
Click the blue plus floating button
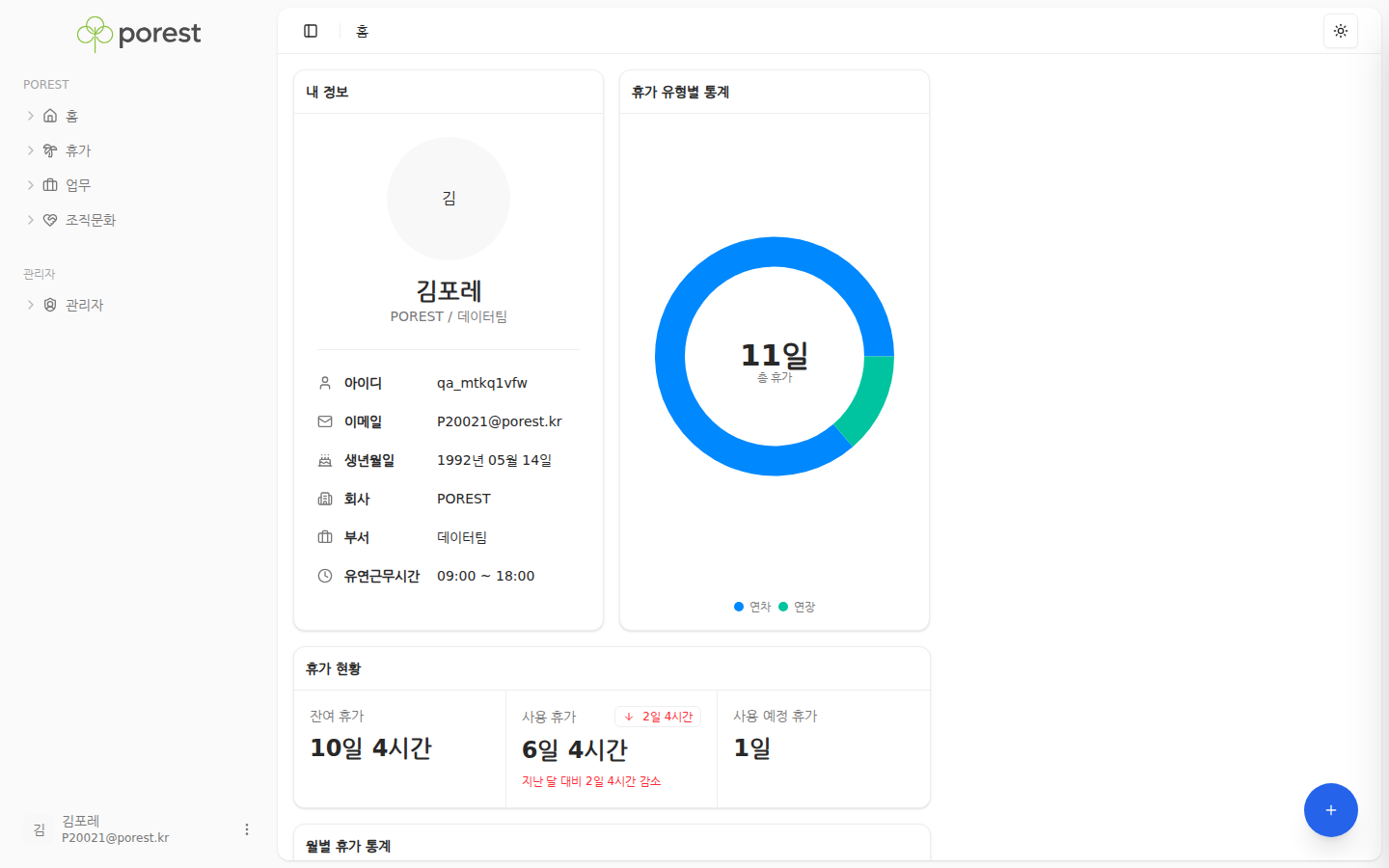tap(1331, 810)
